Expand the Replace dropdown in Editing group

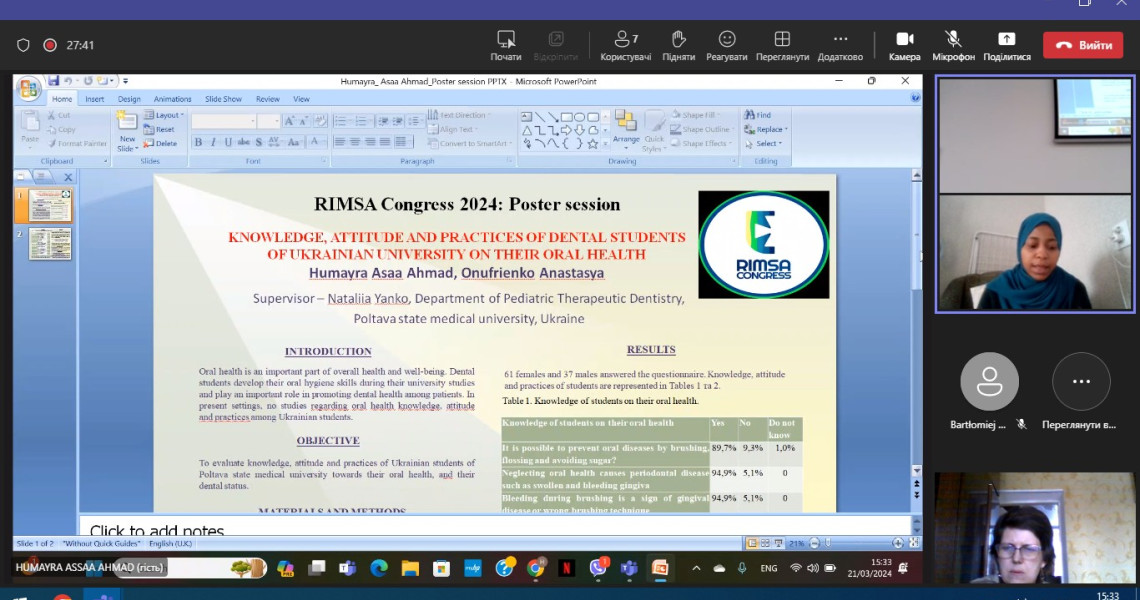tap(766, 129)
